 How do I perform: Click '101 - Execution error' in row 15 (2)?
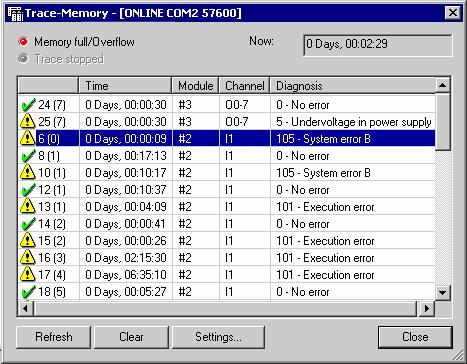pos(325,241)
